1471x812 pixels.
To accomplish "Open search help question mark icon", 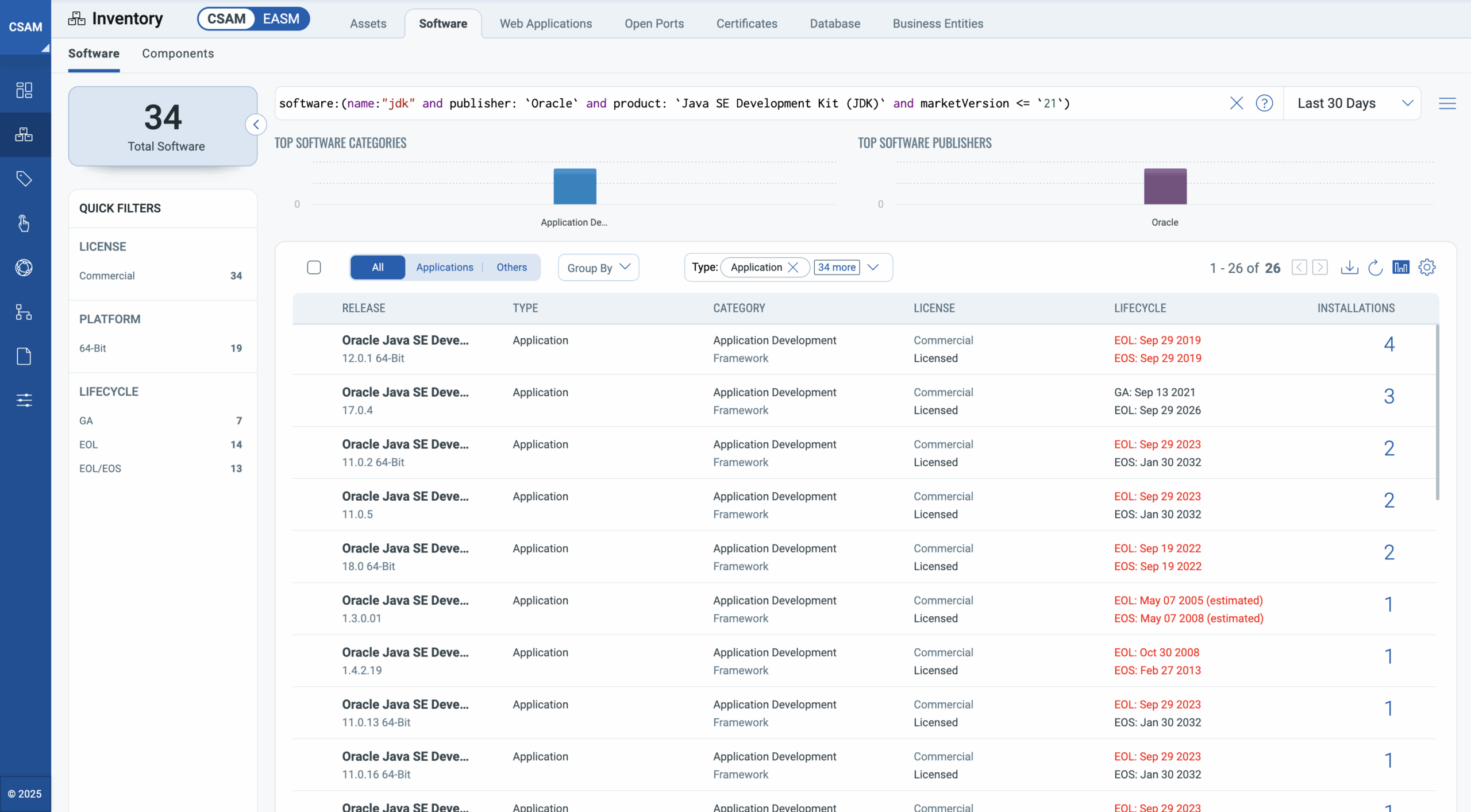I will (1264, 103).
